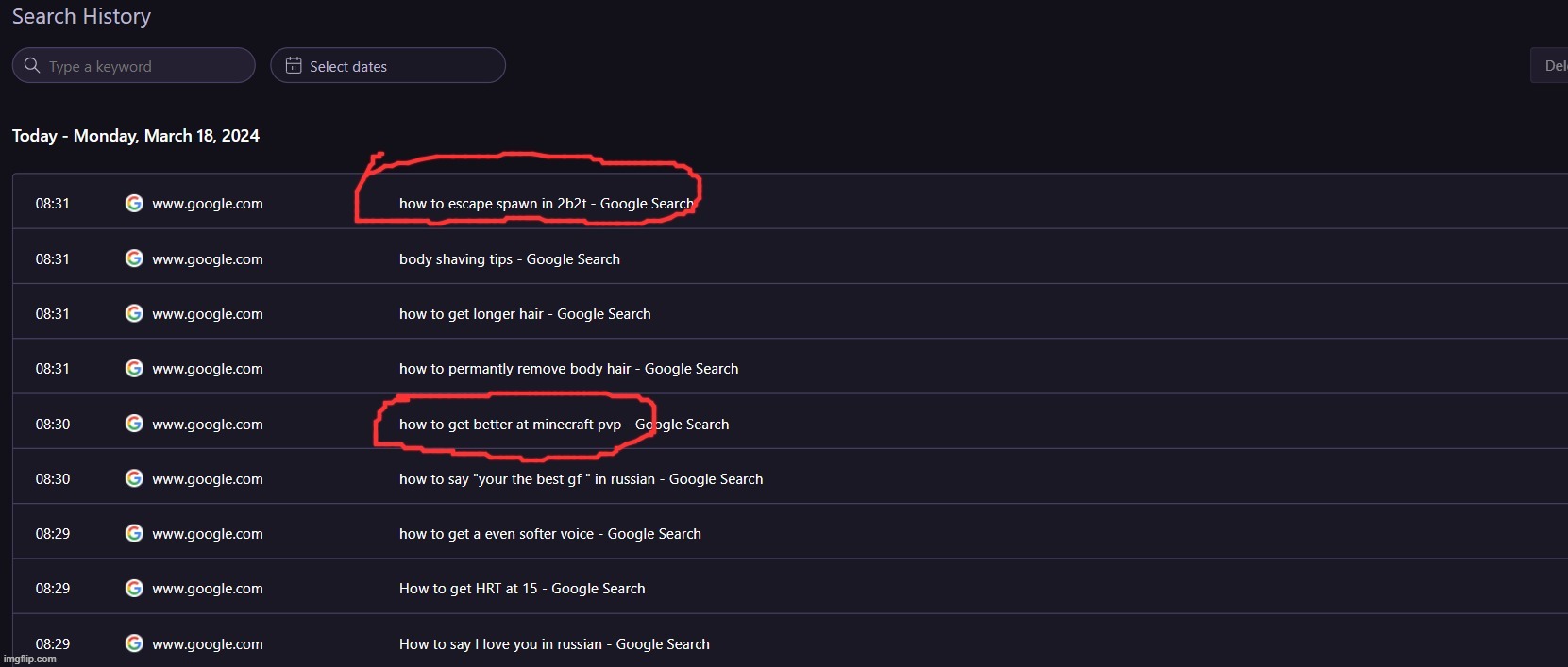The width and height of the screenshot is (1568, 667).
Task: Click Google icon for 'softer voice' row
Action: 134,533
